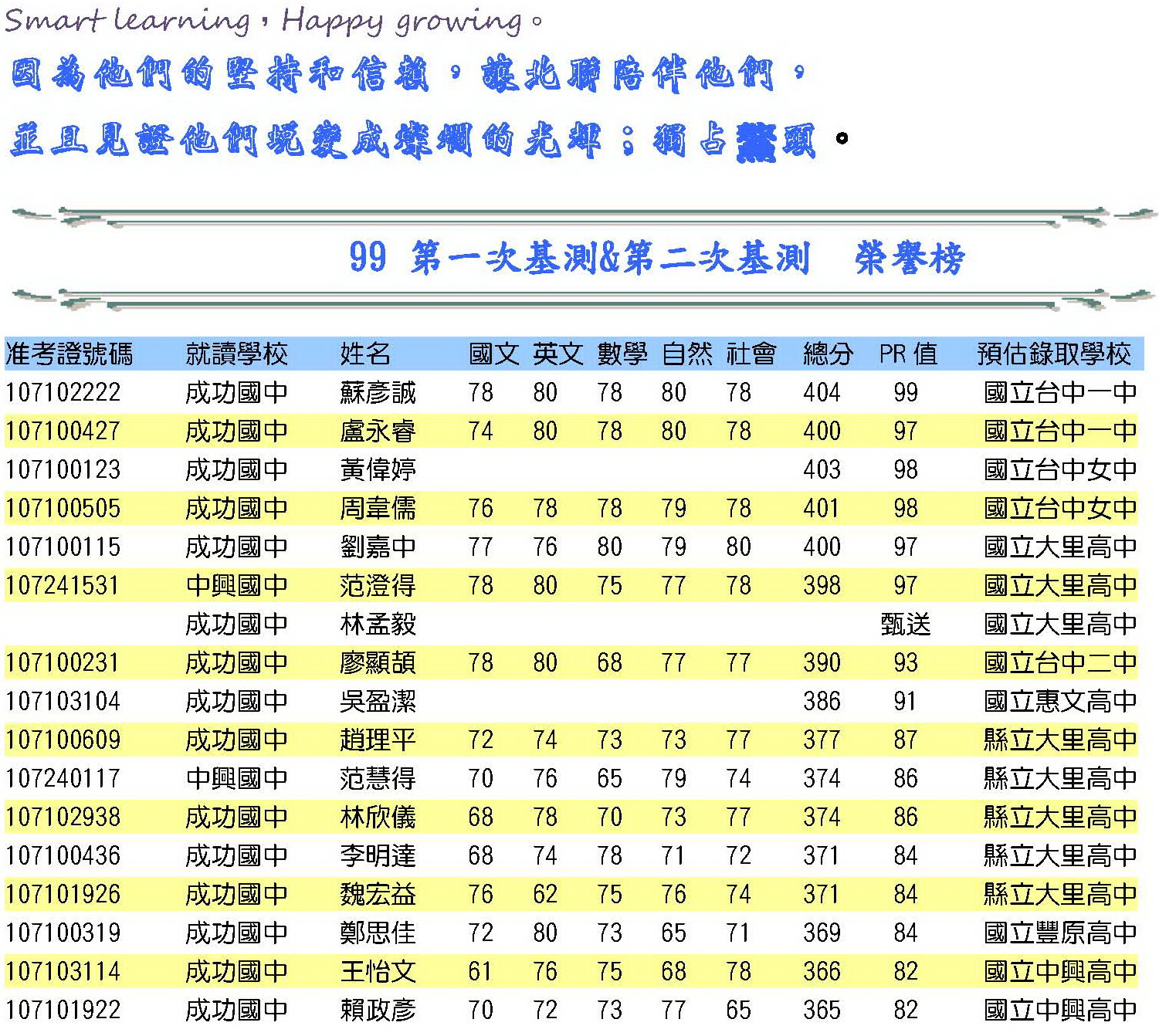Click the 姓名 column header

[x=365, y=354]
